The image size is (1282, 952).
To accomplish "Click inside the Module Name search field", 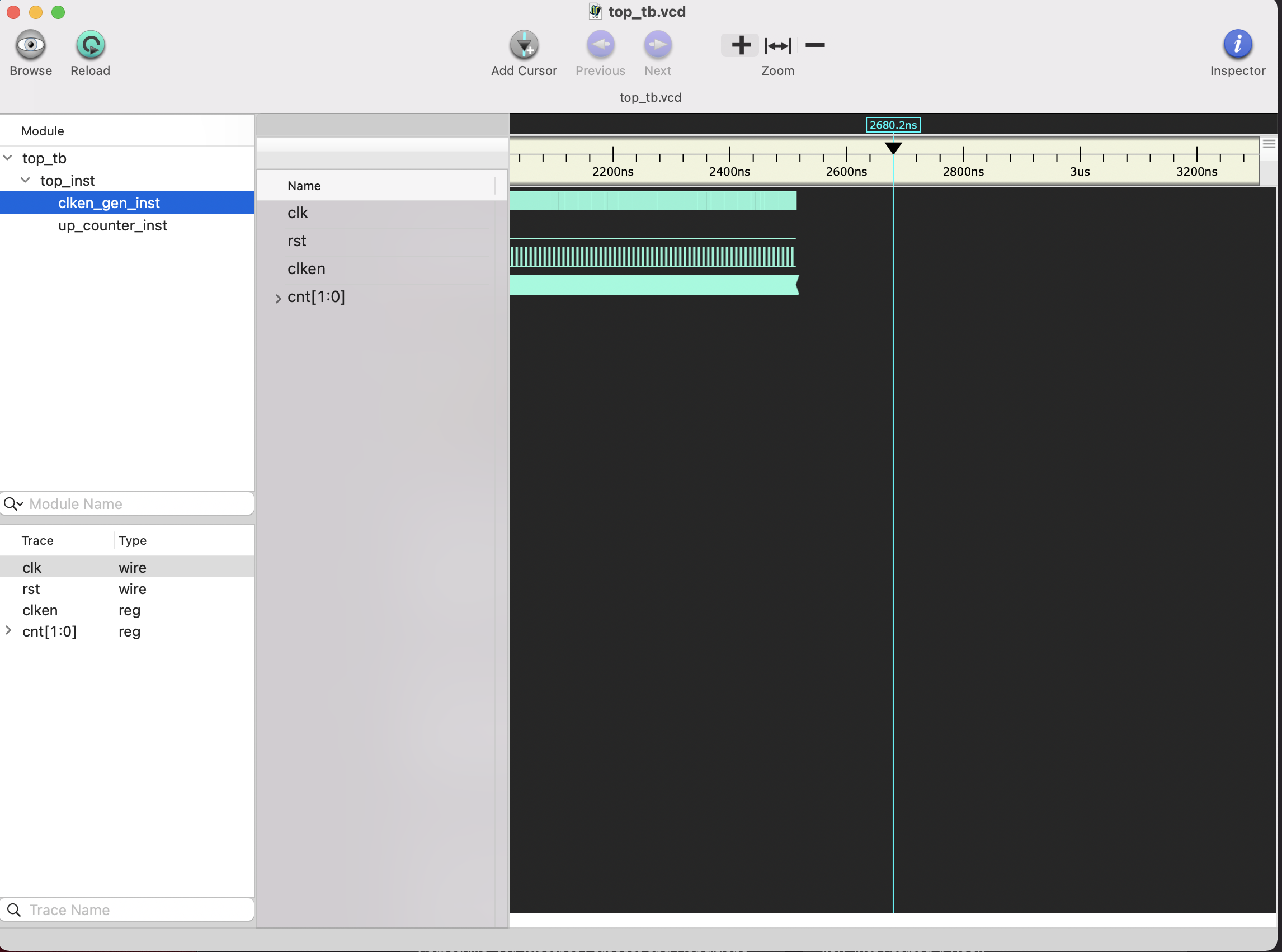I will pos(127,503).
